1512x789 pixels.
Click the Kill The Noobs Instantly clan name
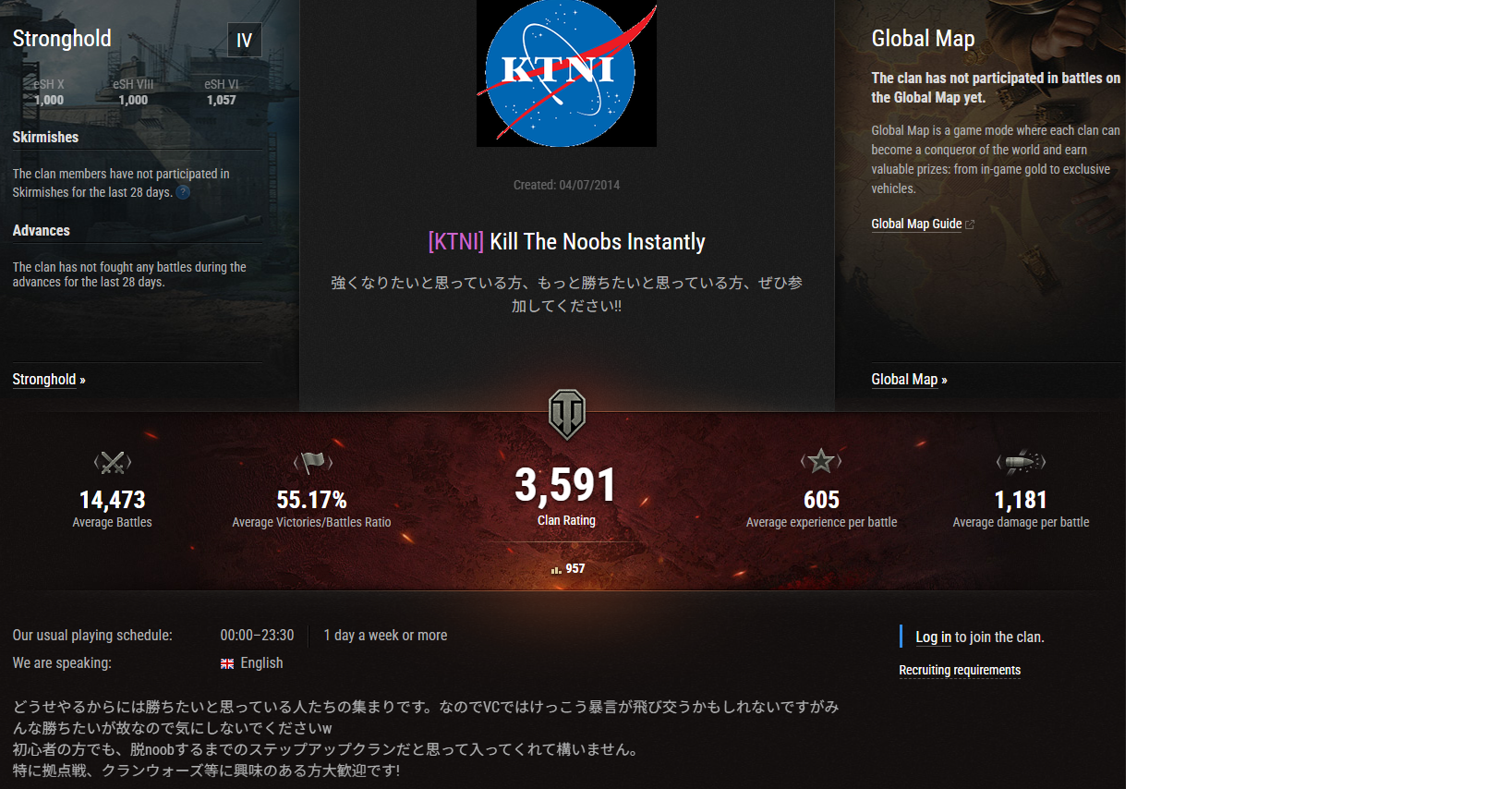pos(597,242)
